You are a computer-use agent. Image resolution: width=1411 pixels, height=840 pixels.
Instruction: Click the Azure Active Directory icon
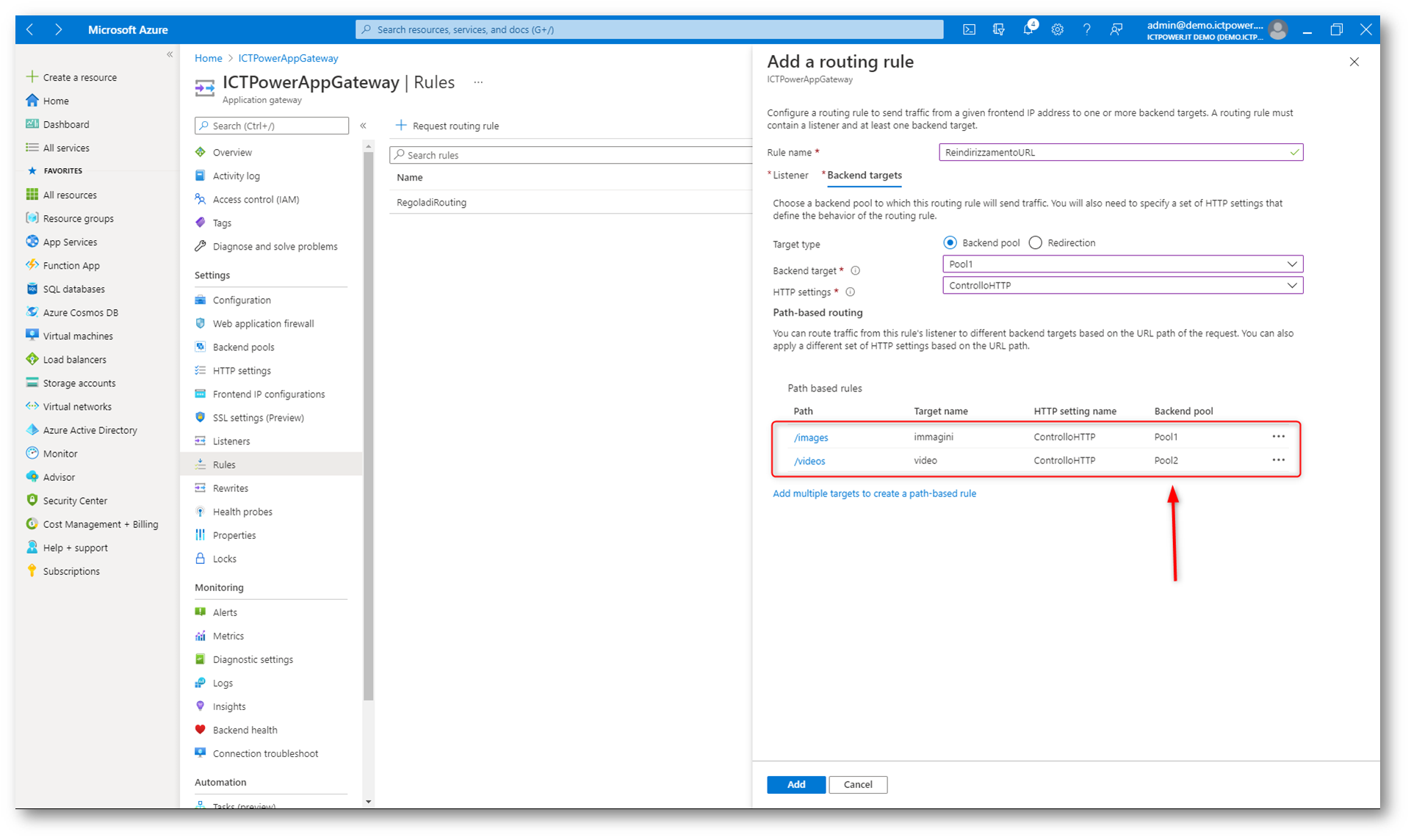click(x=32, y=429)
